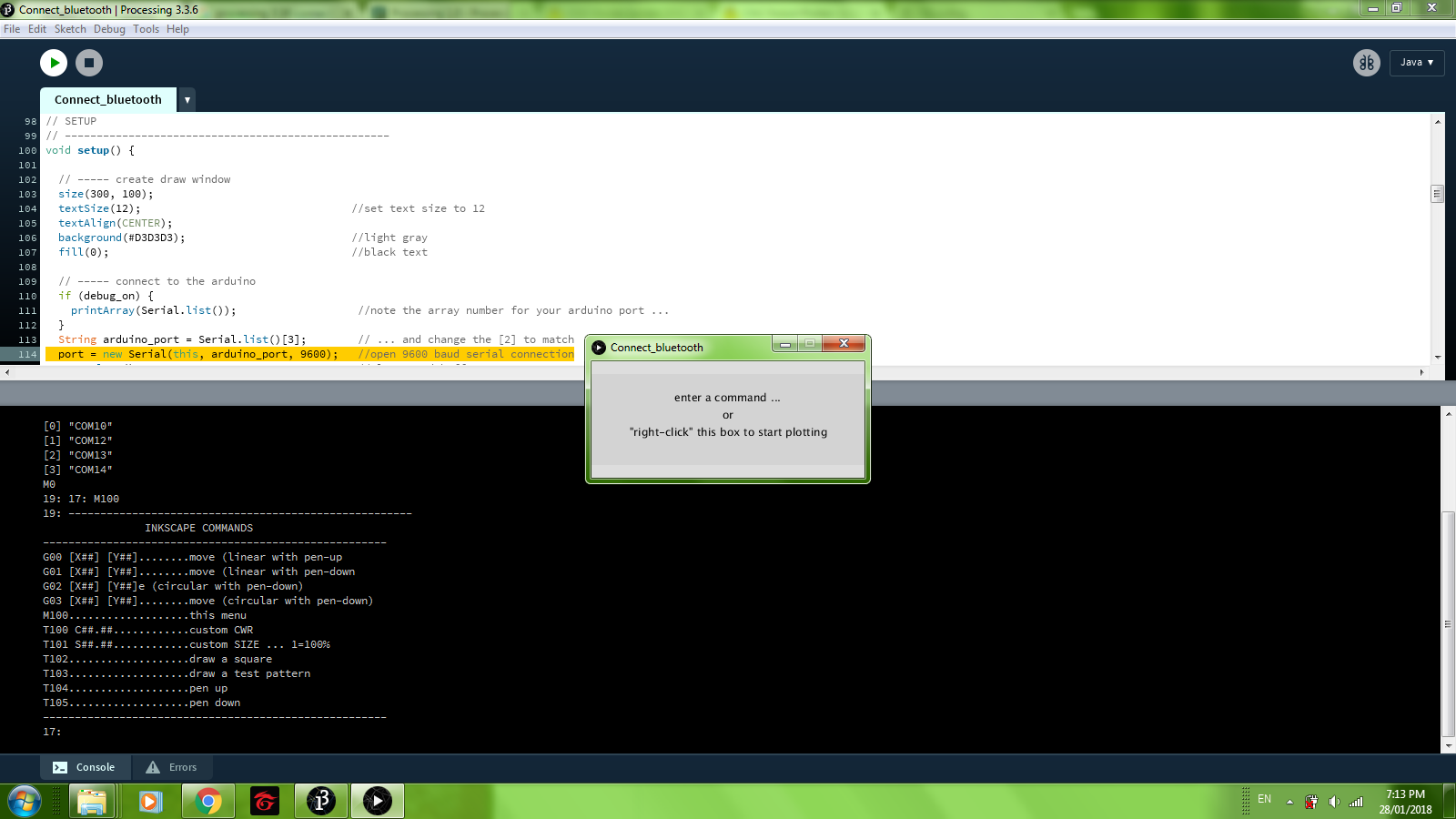The height and width of the screenshot is (819, 1456).
Task: Switch to the Console panel
Action: point(85,767)
